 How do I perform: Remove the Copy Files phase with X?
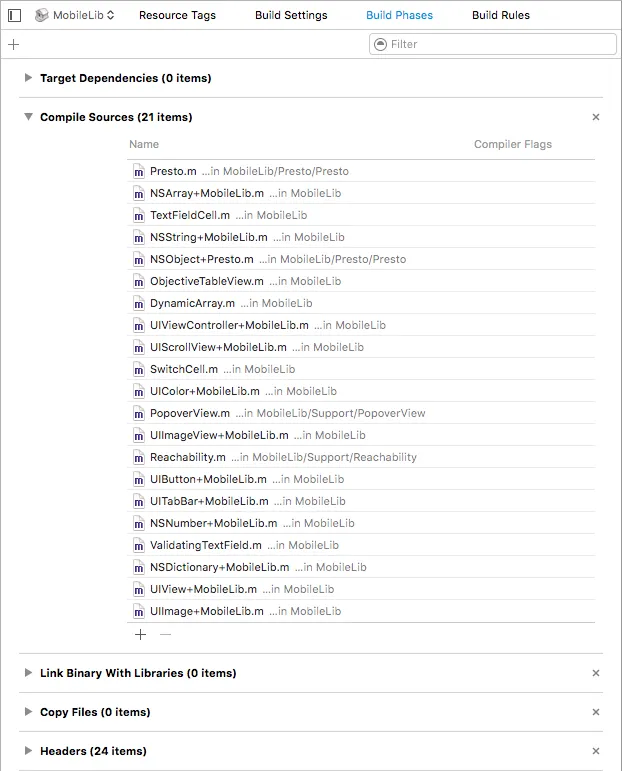(x=596, y=712)
